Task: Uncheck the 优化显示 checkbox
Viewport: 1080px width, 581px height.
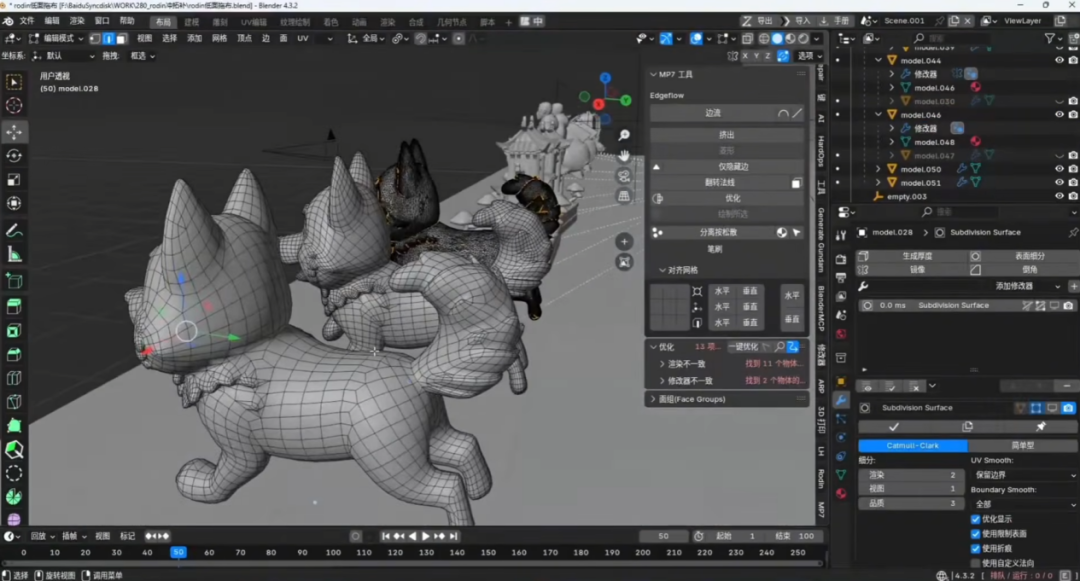Action: (975, 519)
